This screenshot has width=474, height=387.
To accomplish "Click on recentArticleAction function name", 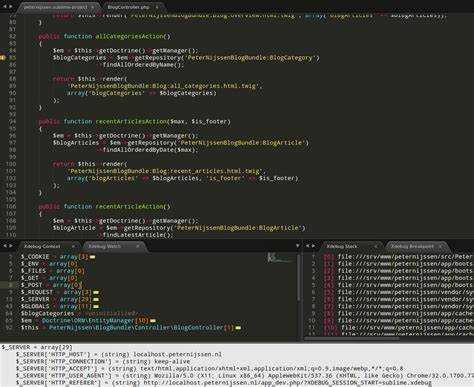I will click(129, 206).
